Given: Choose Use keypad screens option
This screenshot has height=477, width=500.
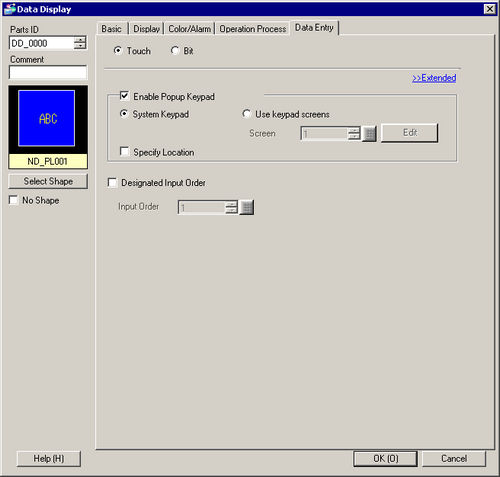Looking at the screenshot, I should click(x=246, y=114).
